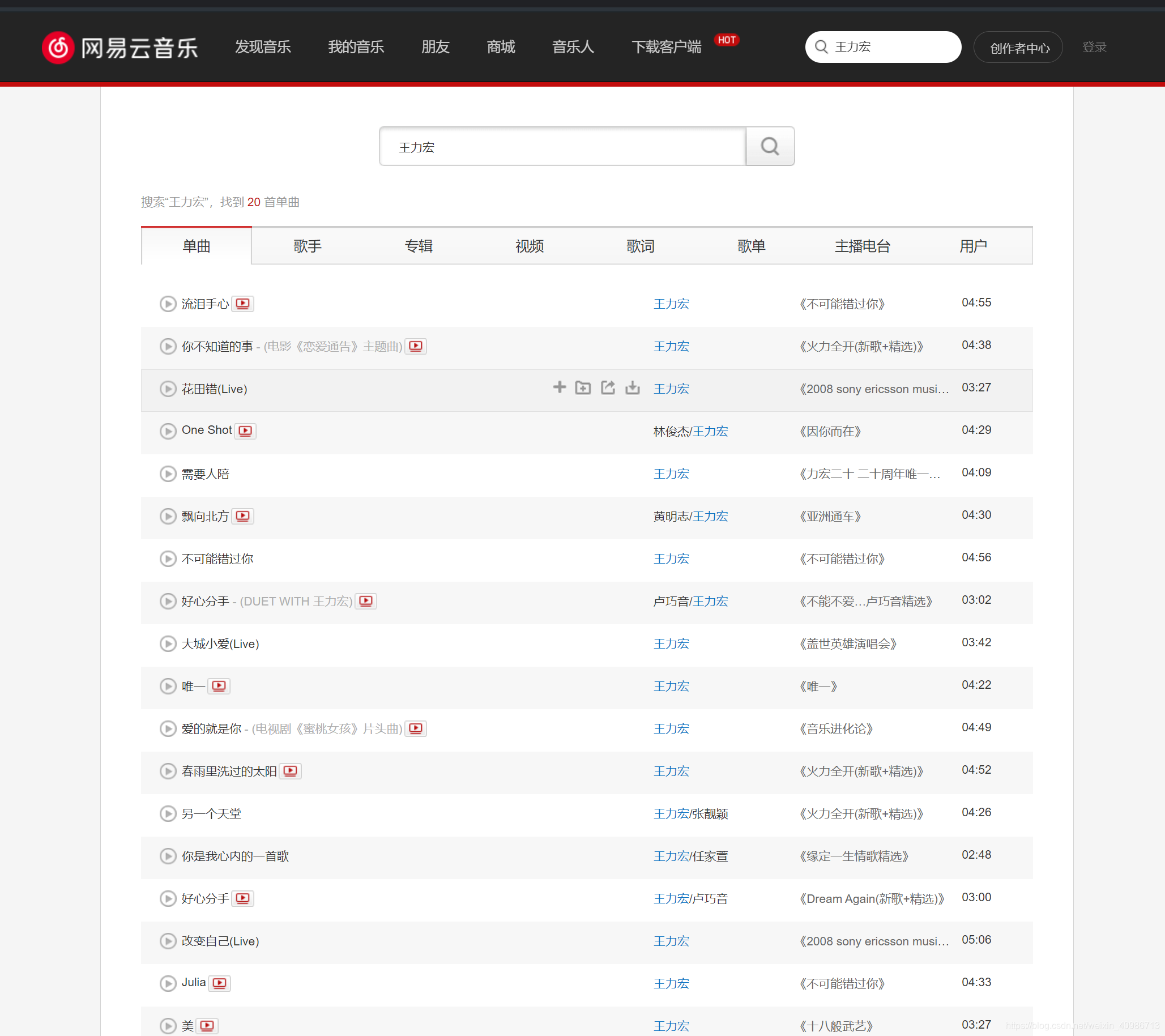Click main search input containing 王力宏
The width and height of the screenshot is (1165, 1036).
[x=561, y=147]
